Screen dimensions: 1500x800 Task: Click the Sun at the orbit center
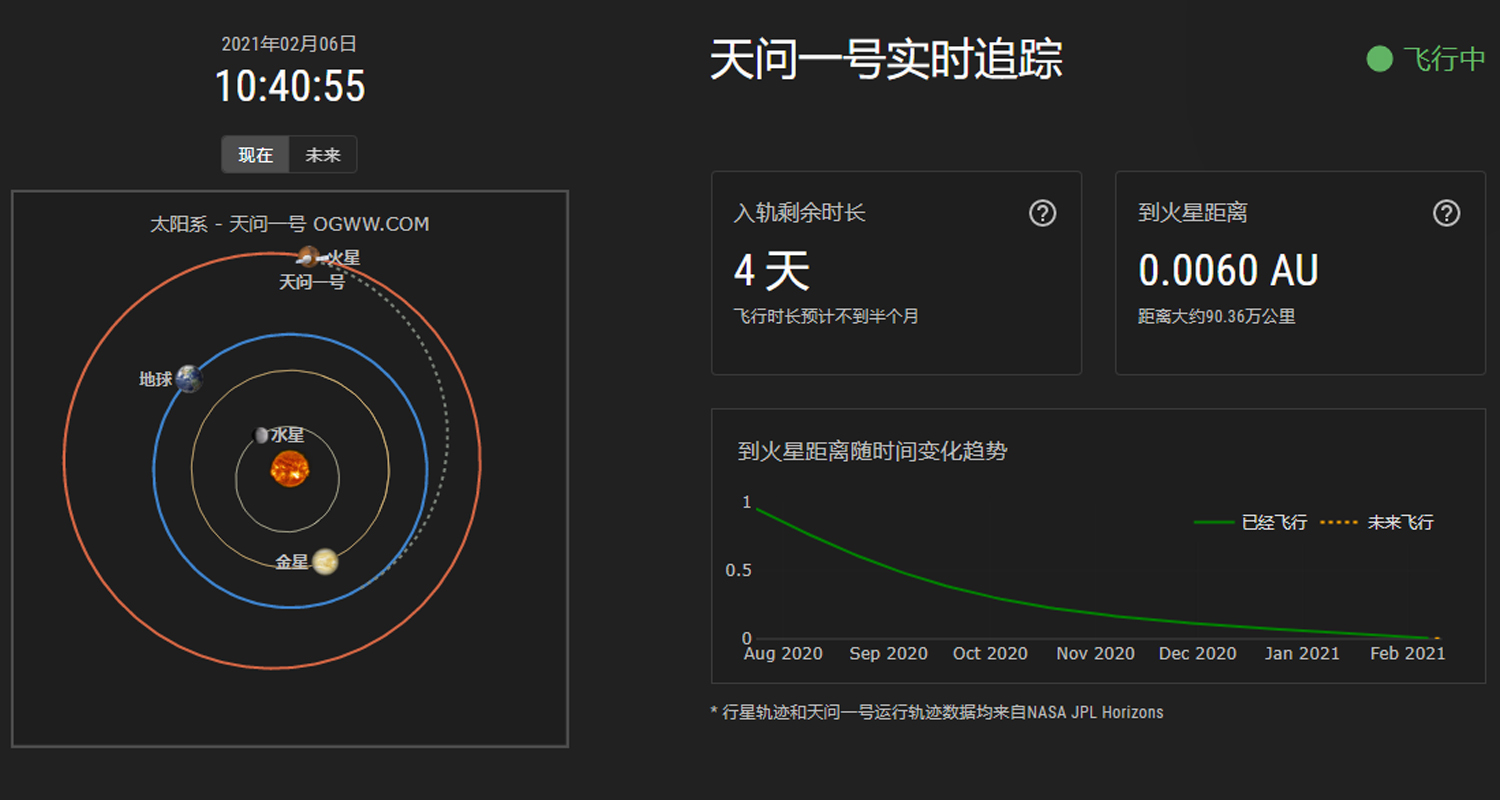[290, 468]
